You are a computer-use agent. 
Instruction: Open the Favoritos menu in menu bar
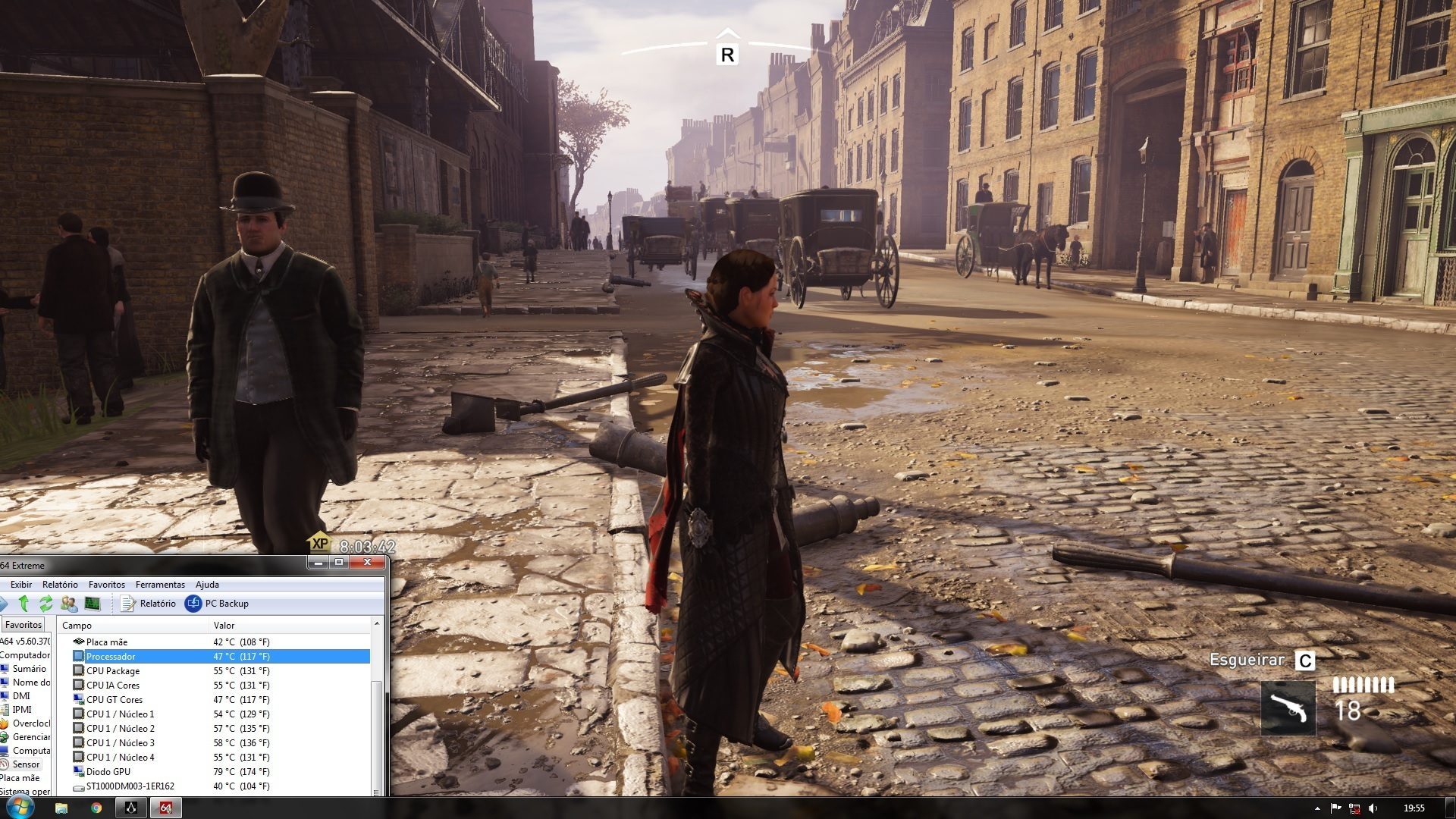[x=107, y=585]
